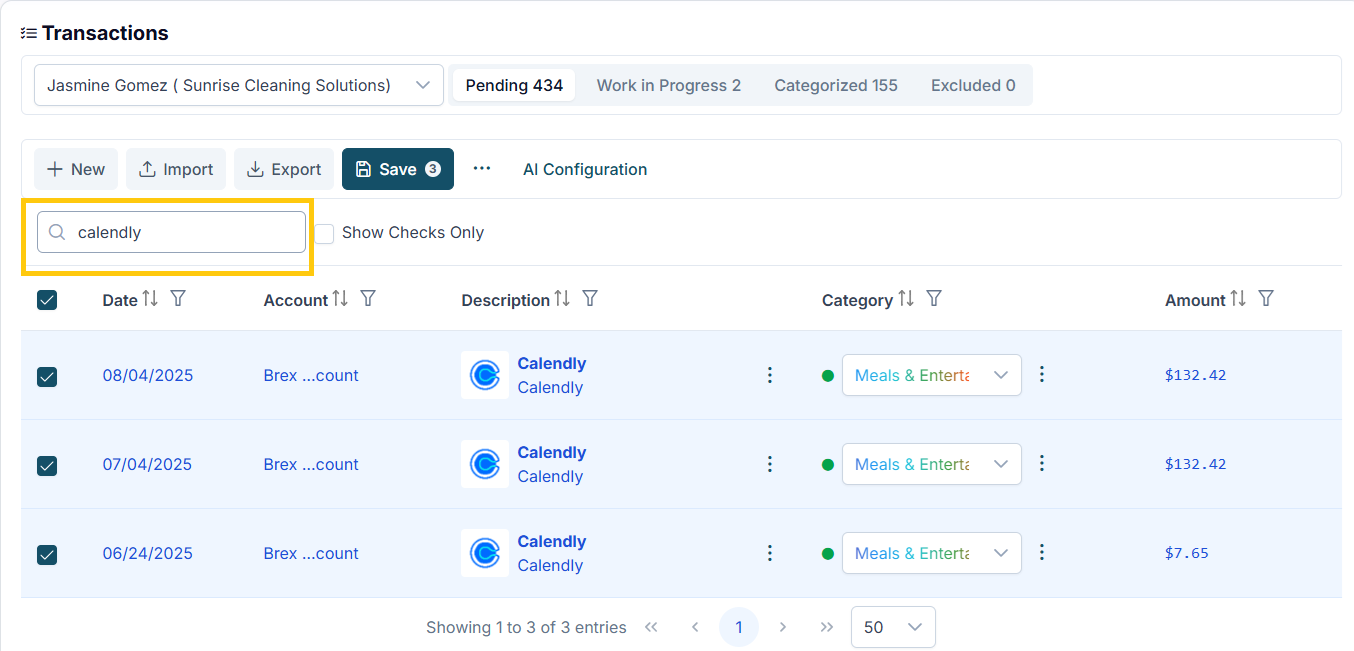
Task: Switch to the Pending 434 tab
Action: tap(514, 85)
